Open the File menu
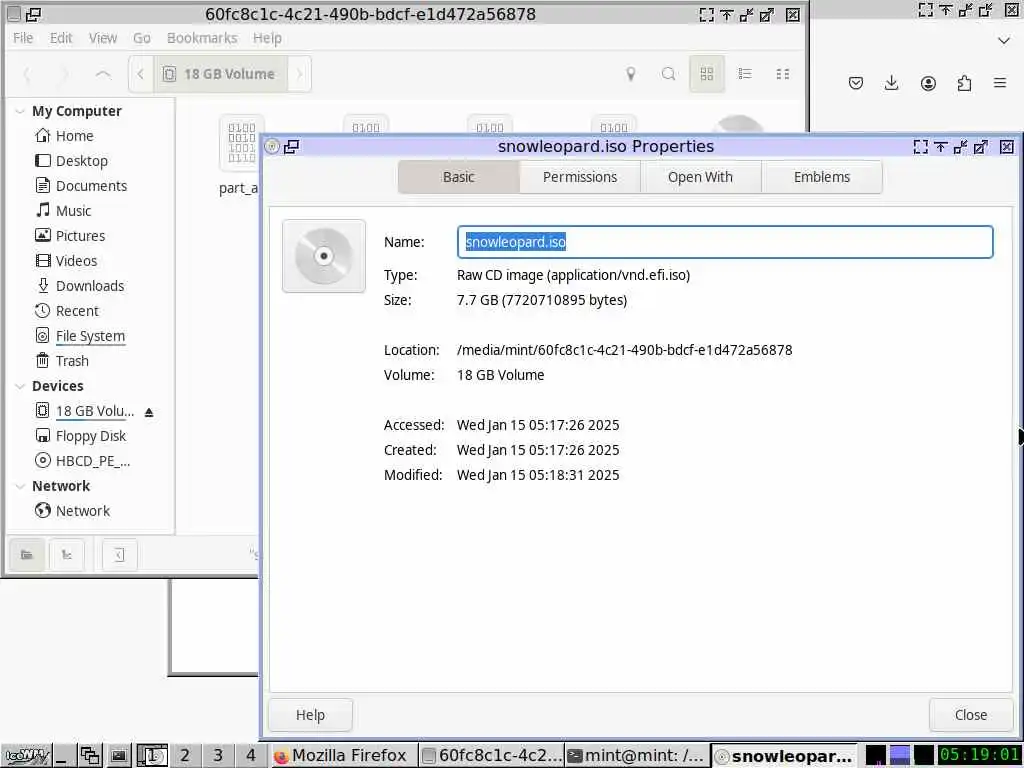1024x768 pixels. pos(23,38)
